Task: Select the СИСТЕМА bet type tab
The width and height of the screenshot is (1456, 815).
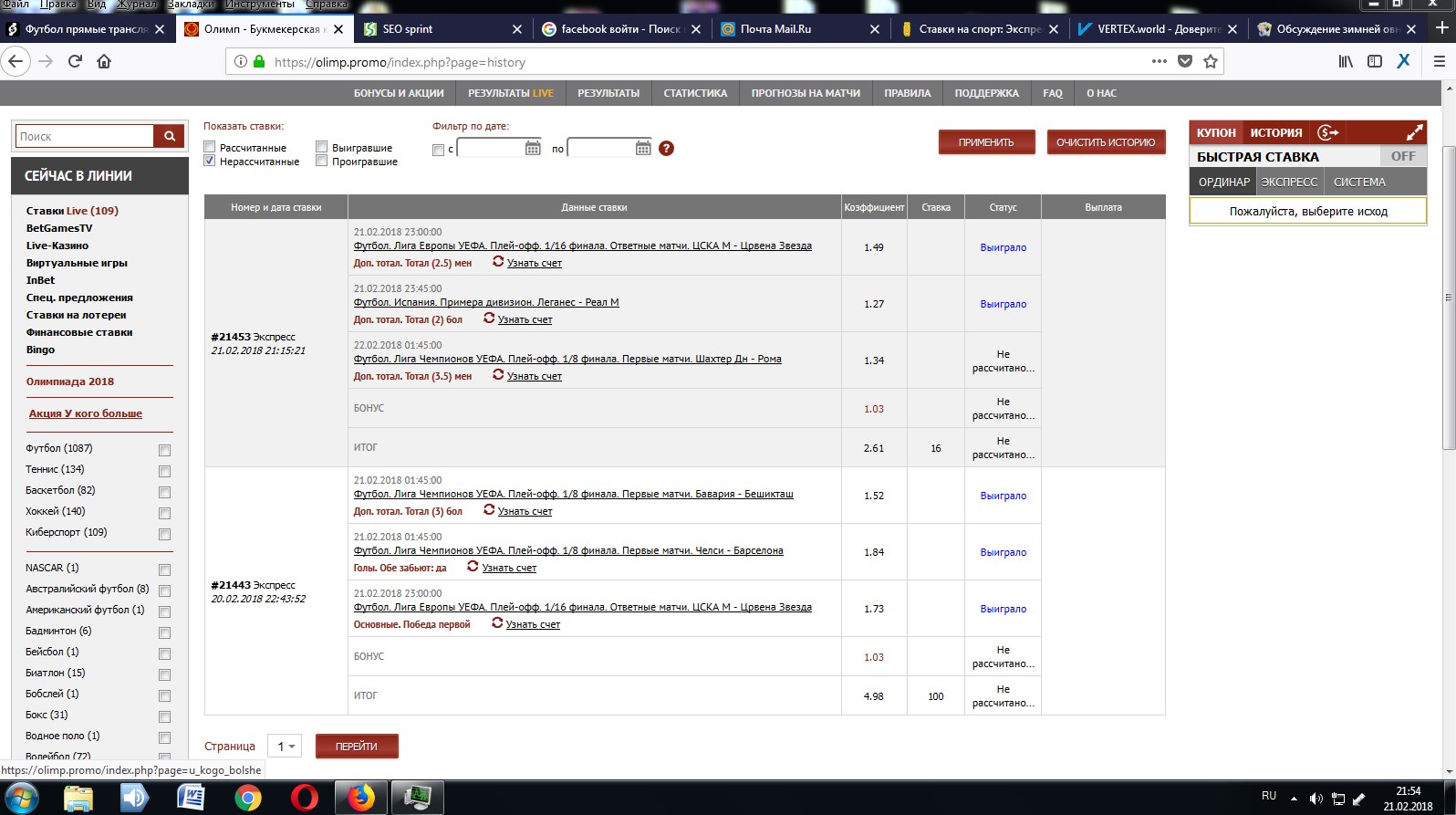Action: pos(1359,182)
